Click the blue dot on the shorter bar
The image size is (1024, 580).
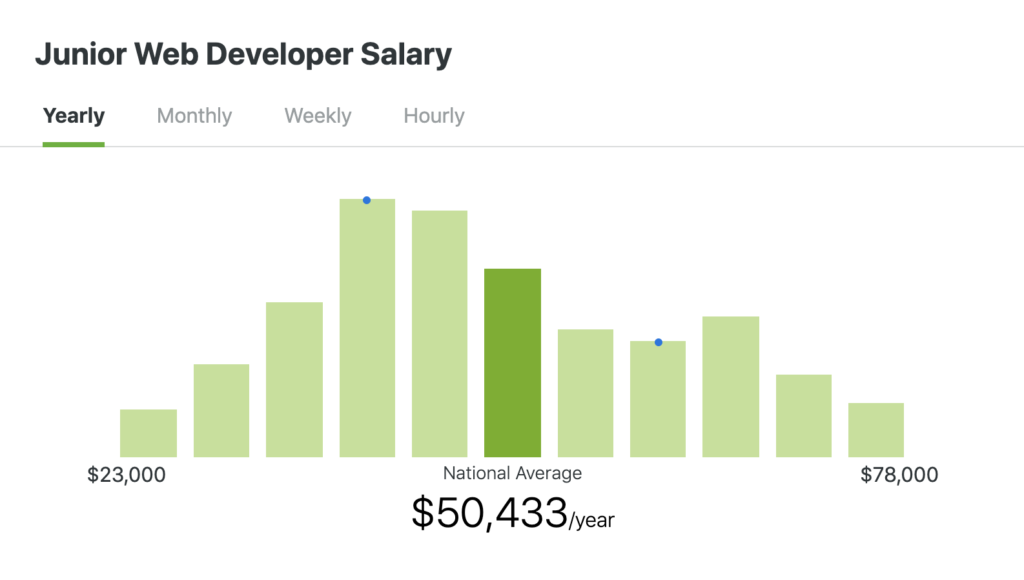click(x=658, y=342)
